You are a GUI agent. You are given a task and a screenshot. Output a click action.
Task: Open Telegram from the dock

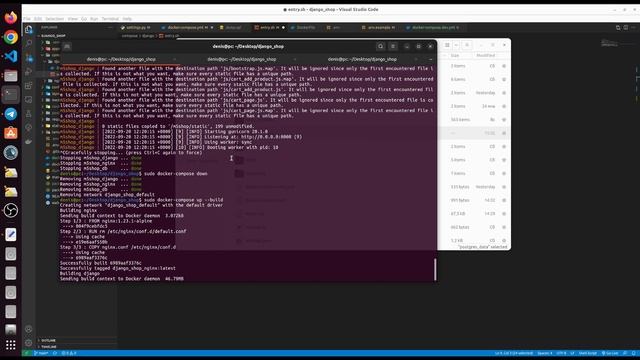click(x=11, y=114)
